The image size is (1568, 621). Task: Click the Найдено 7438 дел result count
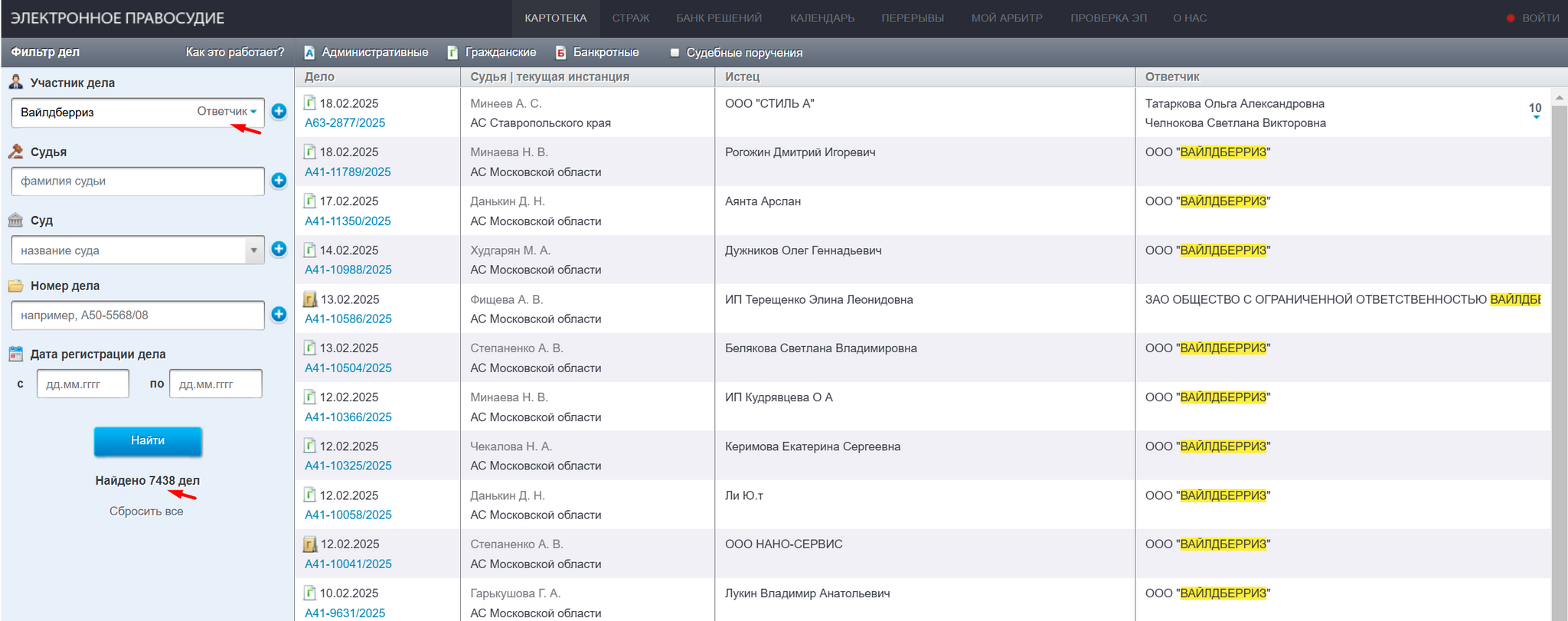pyautogui.click(x=147, y=480)
